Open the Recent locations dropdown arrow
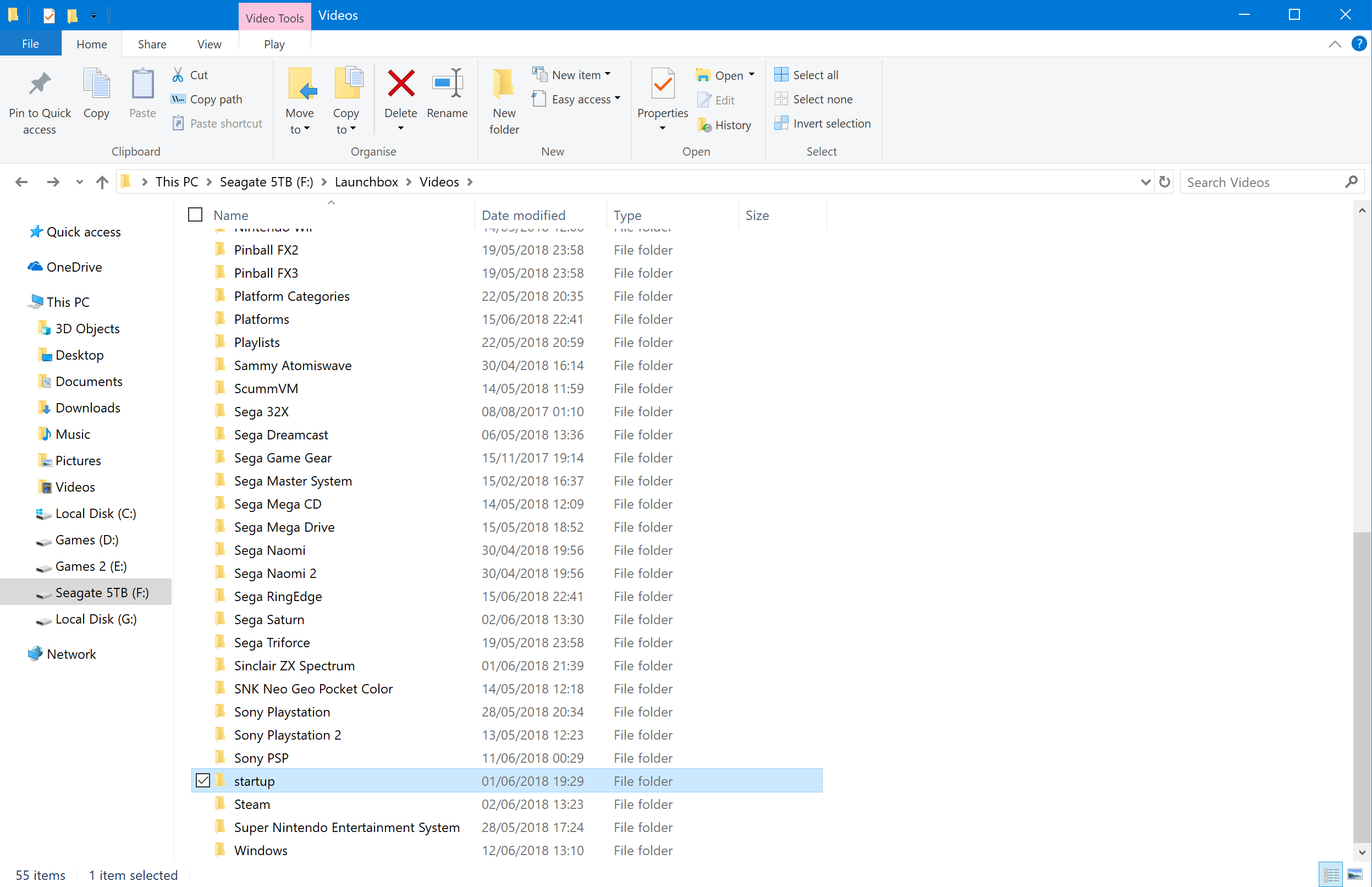Screen dimensions: 1372x887 pos(80,182)
